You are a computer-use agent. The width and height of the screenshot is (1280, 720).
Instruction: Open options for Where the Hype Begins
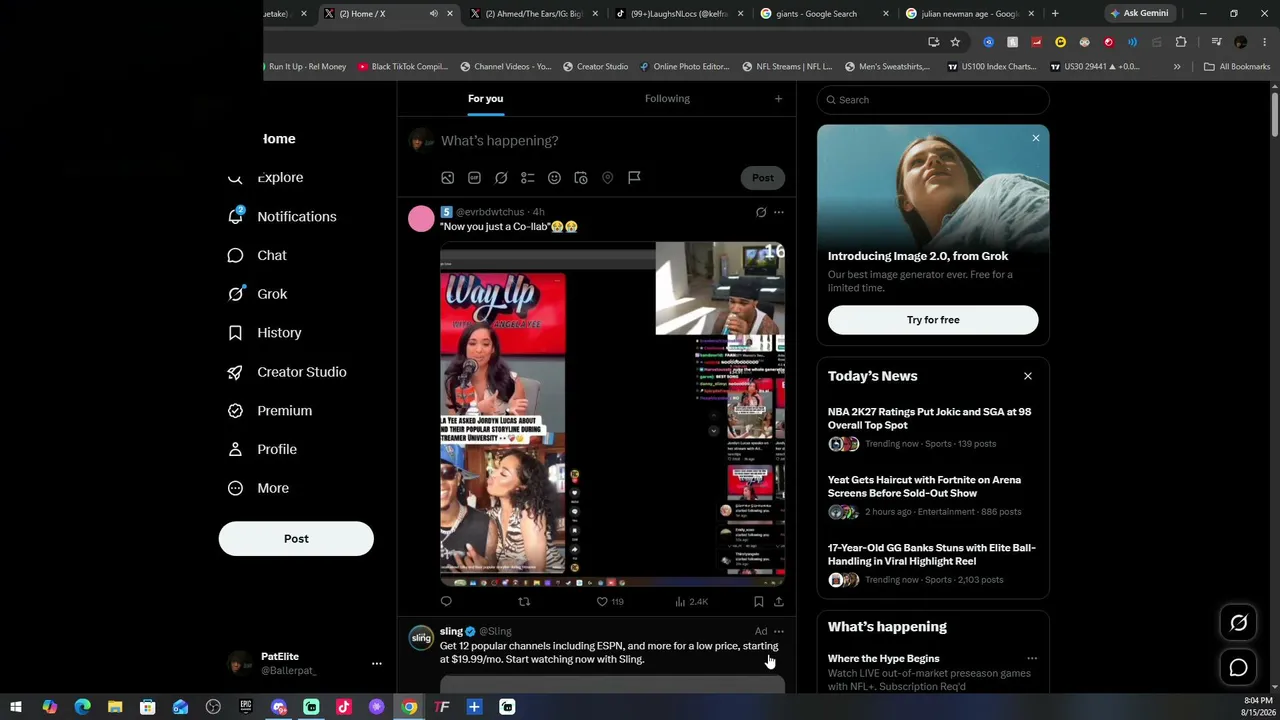point(1032,658)
